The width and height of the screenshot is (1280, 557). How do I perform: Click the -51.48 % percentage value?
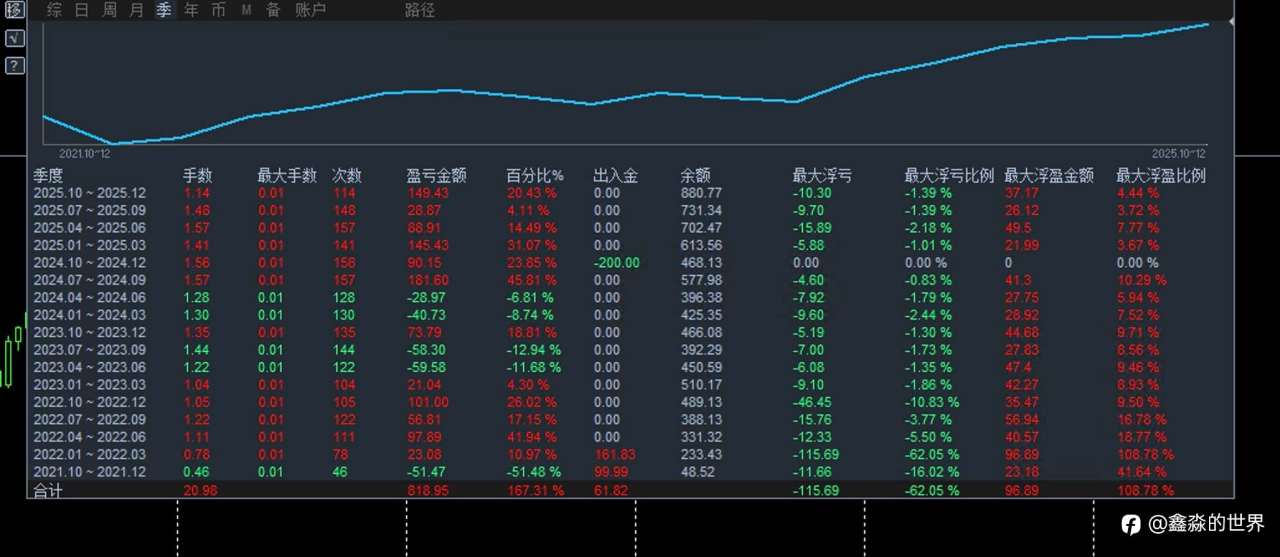tap(534, 471)
